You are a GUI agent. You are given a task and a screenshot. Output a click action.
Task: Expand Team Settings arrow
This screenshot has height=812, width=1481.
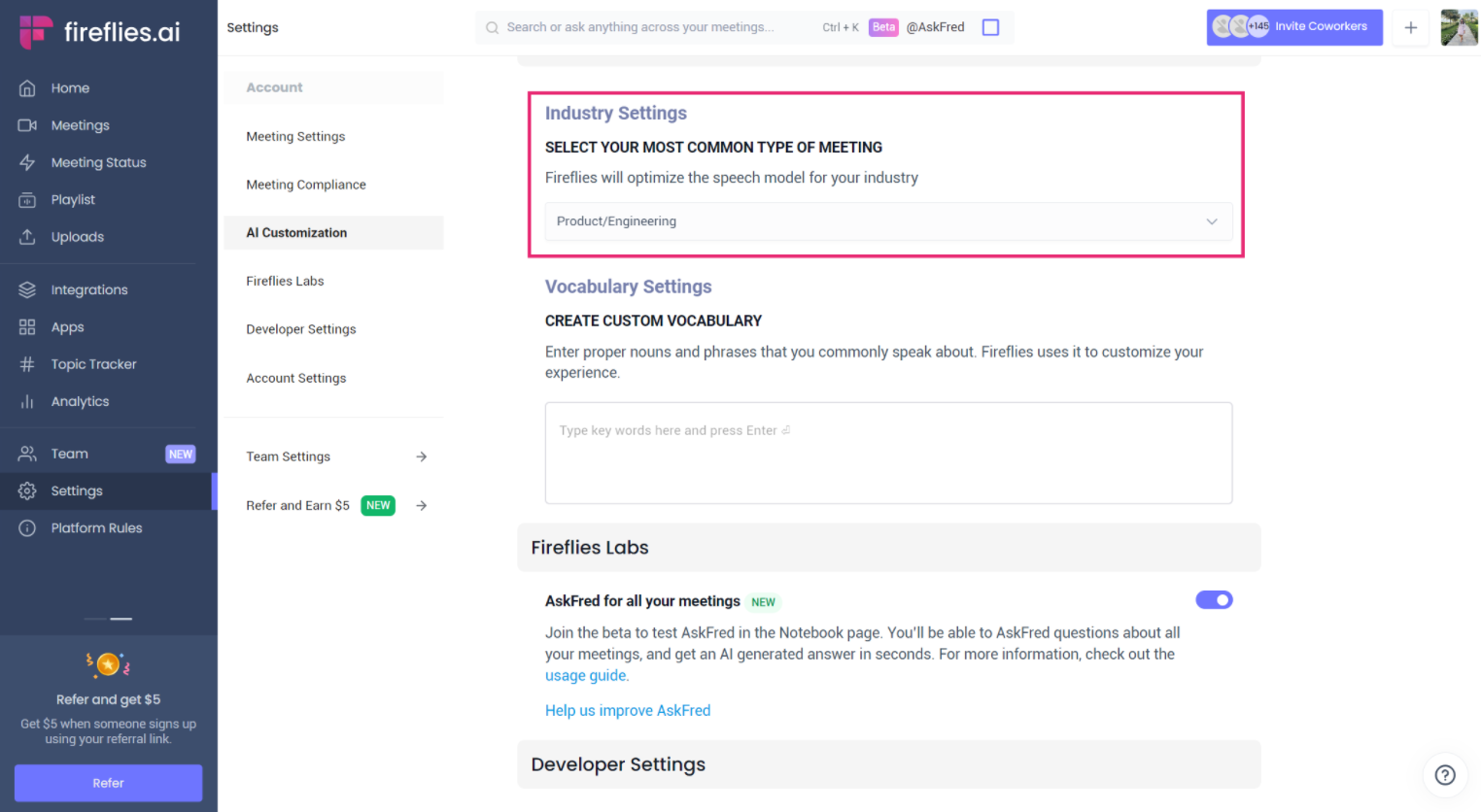(x=422, y=457)
